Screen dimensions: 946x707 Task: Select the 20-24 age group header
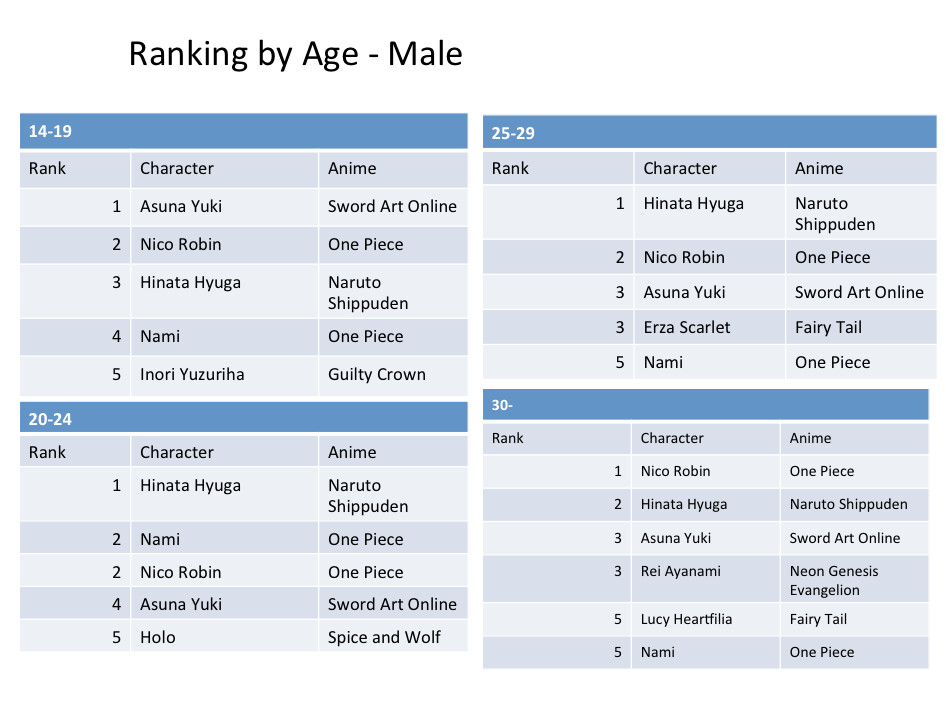click(x=243, y=419)
